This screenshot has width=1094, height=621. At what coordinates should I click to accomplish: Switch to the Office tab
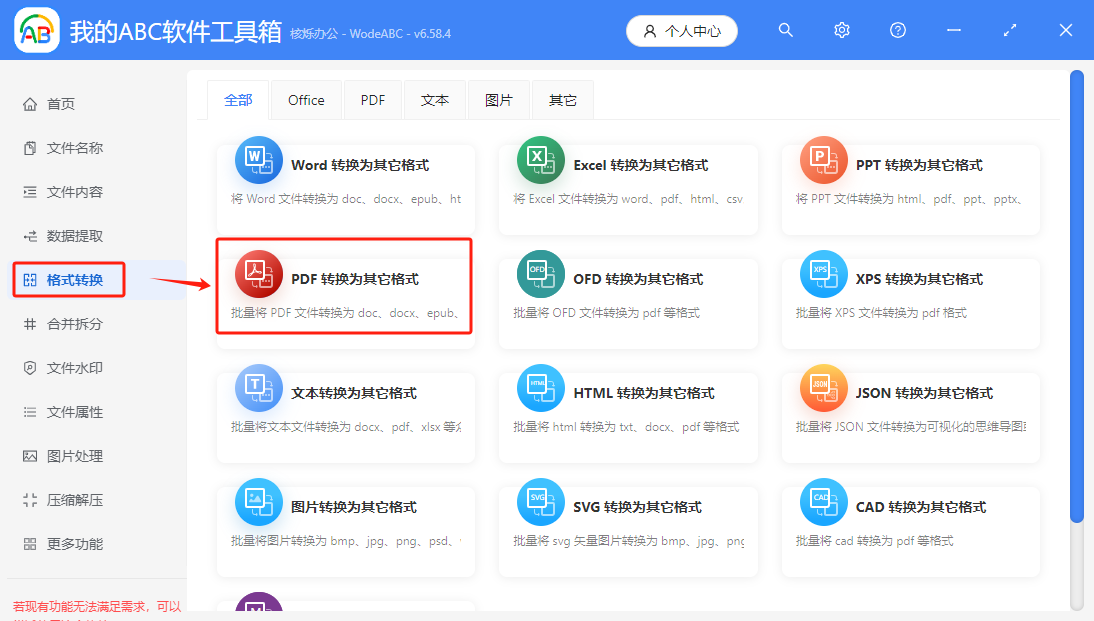tap(306, 99)
